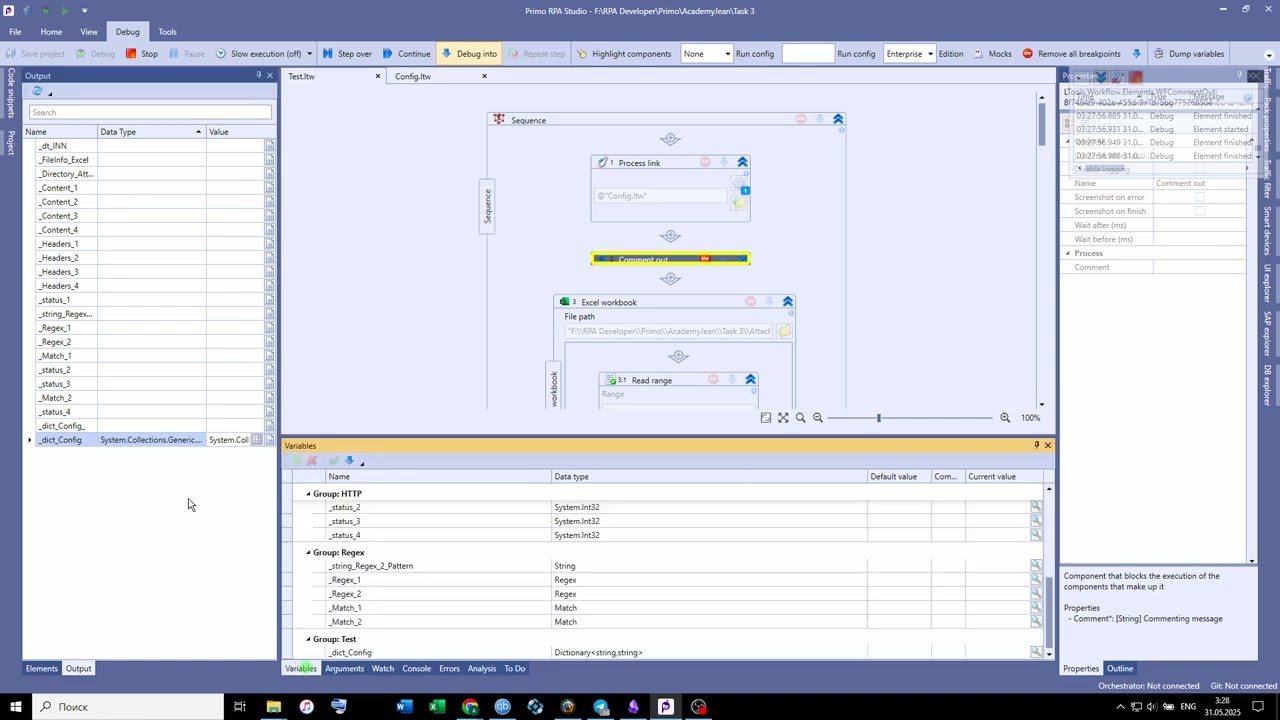This screenshot has width=1280, height=720.
Task: Collapse Group: Regex in Variables
Action: pos(308,553)
